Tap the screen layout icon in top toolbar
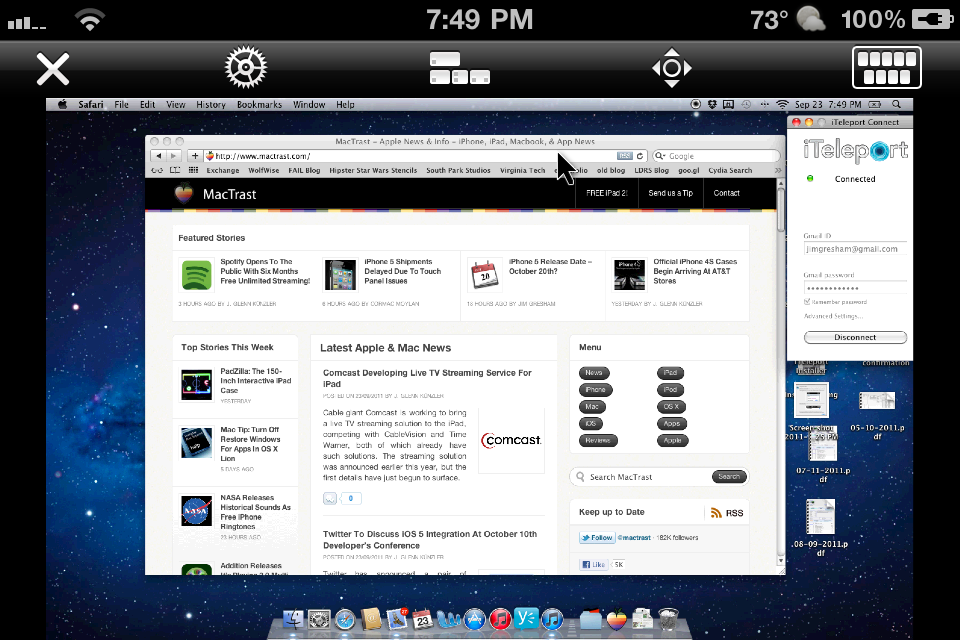Image resolution: width=960 pixels, height=640 pixels. click(x=459, y=68)
